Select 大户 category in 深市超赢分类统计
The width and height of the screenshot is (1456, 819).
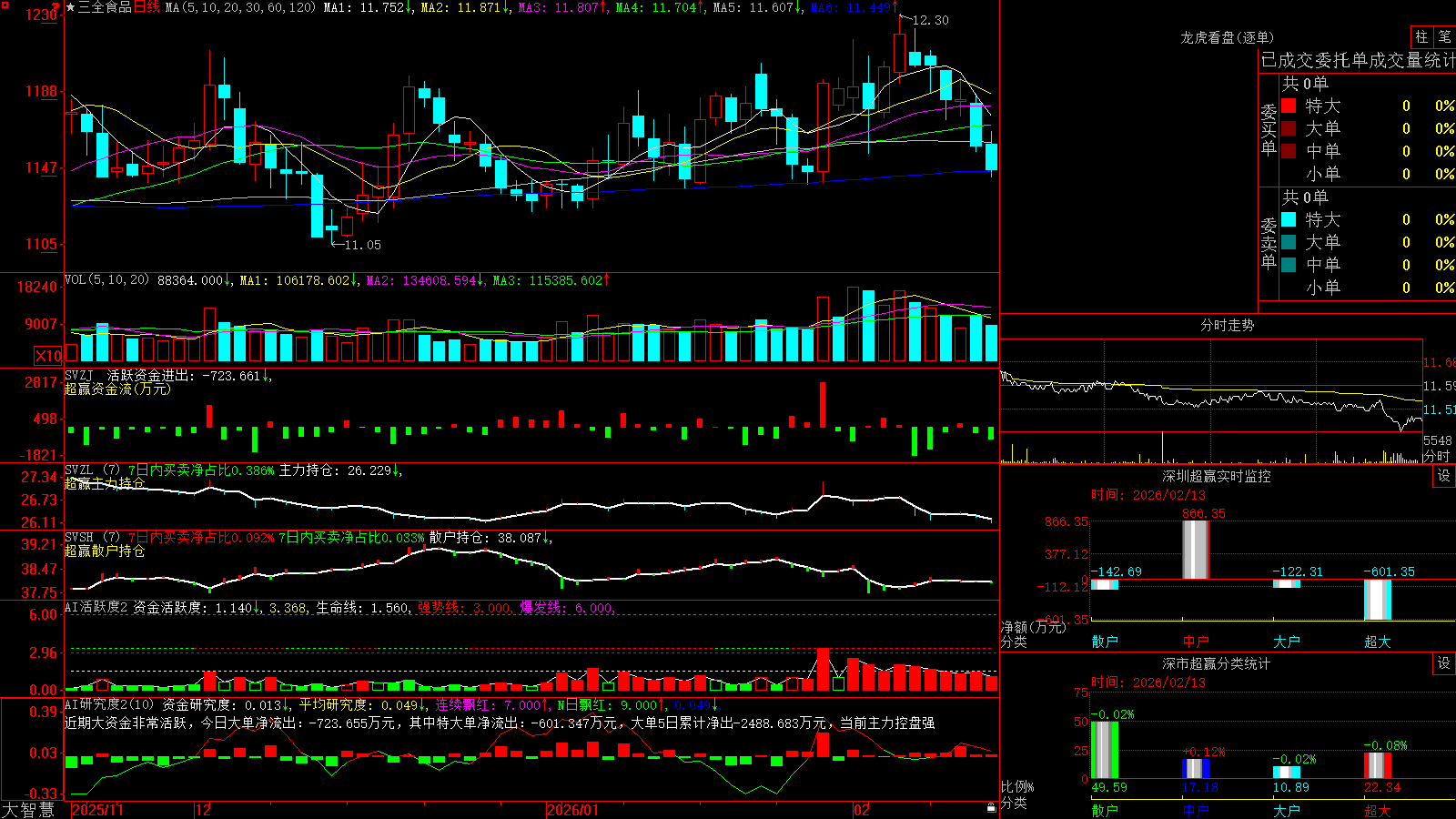tap(1287, 810)
